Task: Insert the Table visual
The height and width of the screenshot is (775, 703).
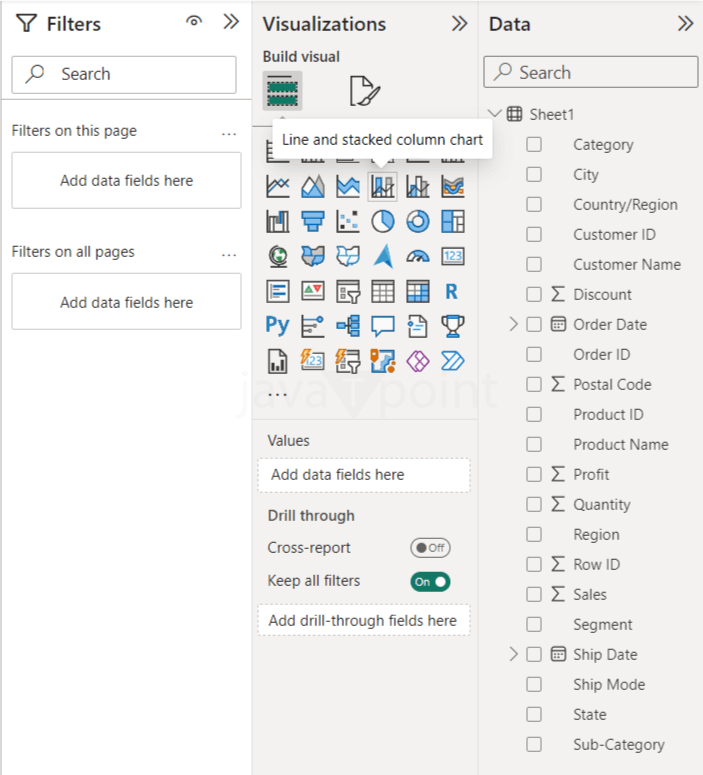Action: pos(383,292)
